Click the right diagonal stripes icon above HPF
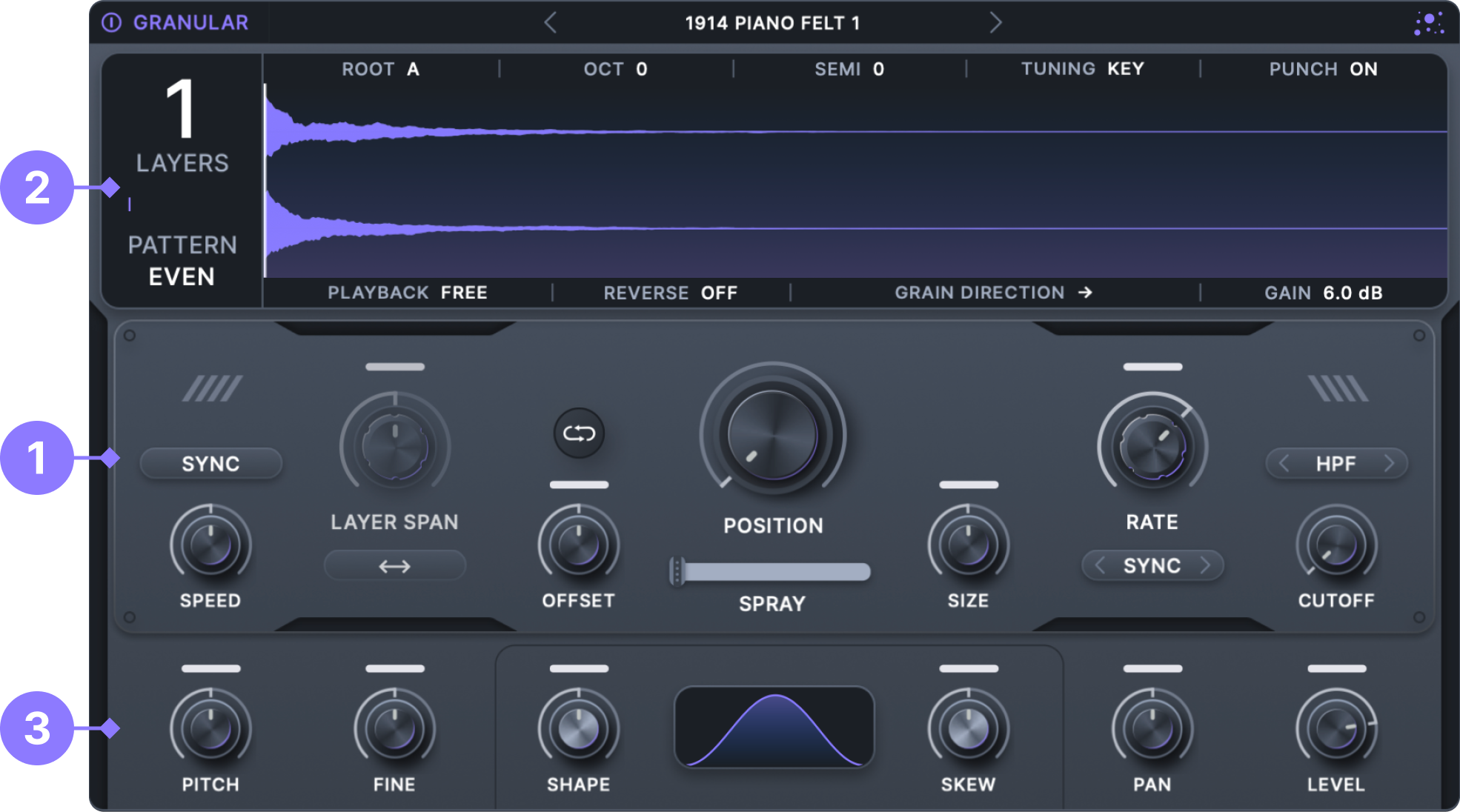The width and height of the screenshot is (1460, 812). point(1337,388)
